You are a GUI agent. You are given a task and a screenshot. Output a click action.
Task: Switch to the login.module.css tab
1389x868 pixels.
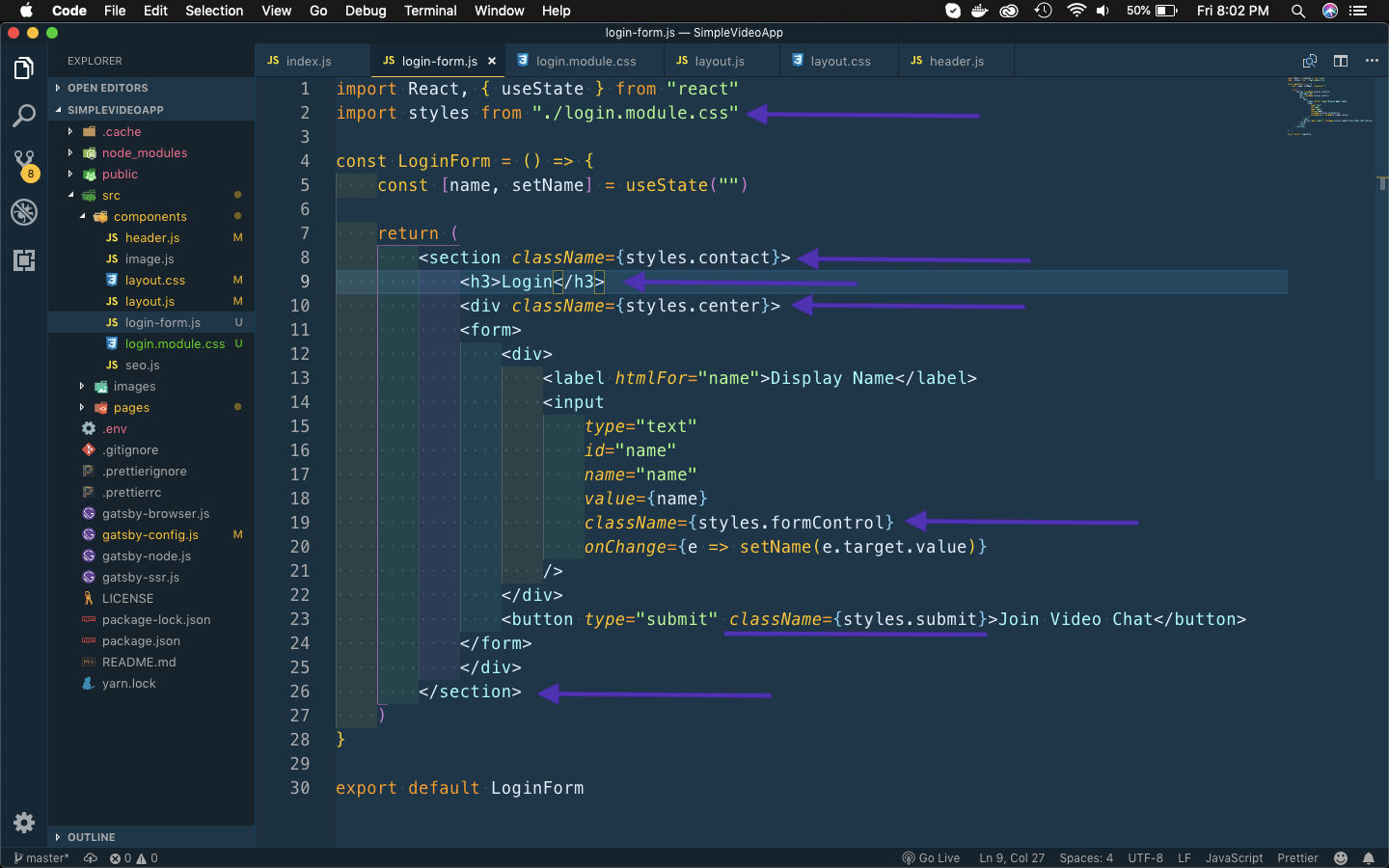[x=585, y=61]
